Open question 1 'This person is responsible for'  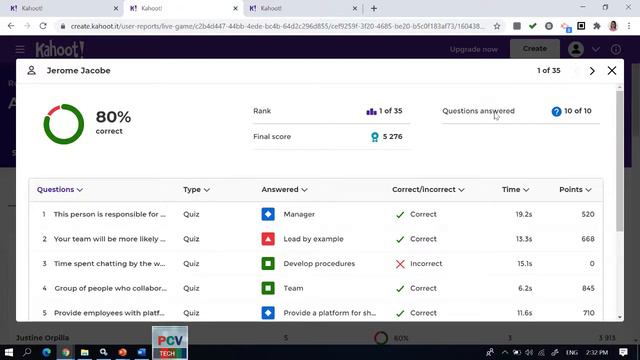tap(110, 214)
